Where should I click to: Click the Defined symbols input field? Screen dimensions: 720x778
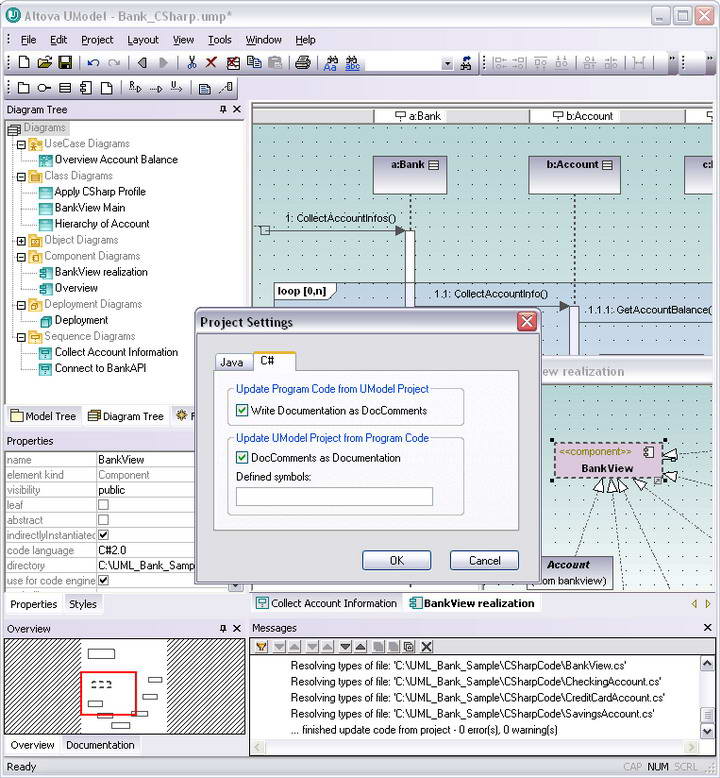pyautogui.click(x=334, y=496)
